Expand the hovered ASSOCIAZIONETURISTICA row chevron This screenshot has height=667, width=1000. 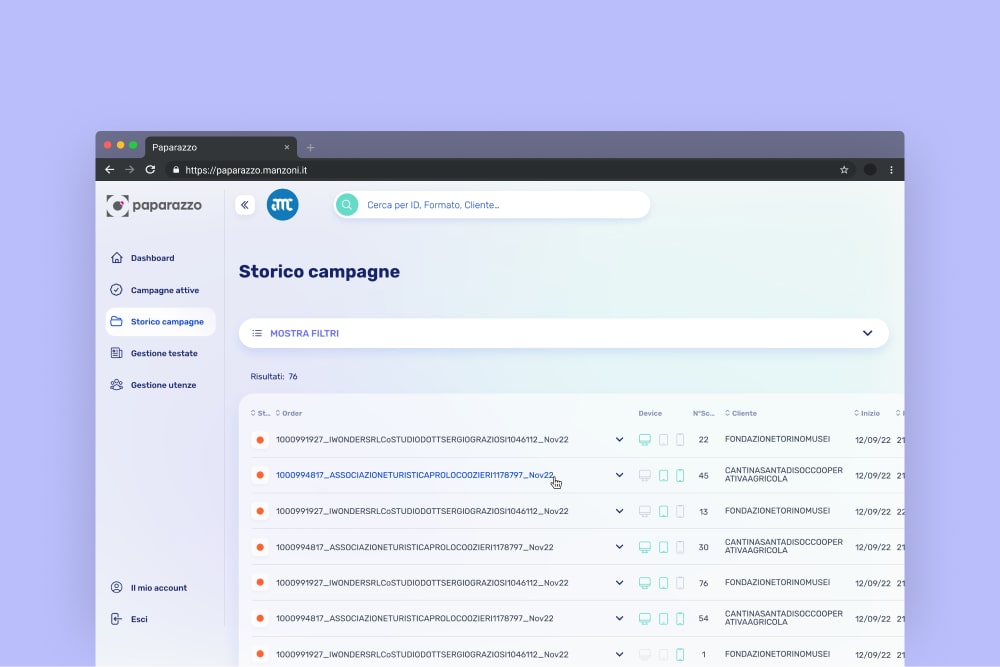619,475
